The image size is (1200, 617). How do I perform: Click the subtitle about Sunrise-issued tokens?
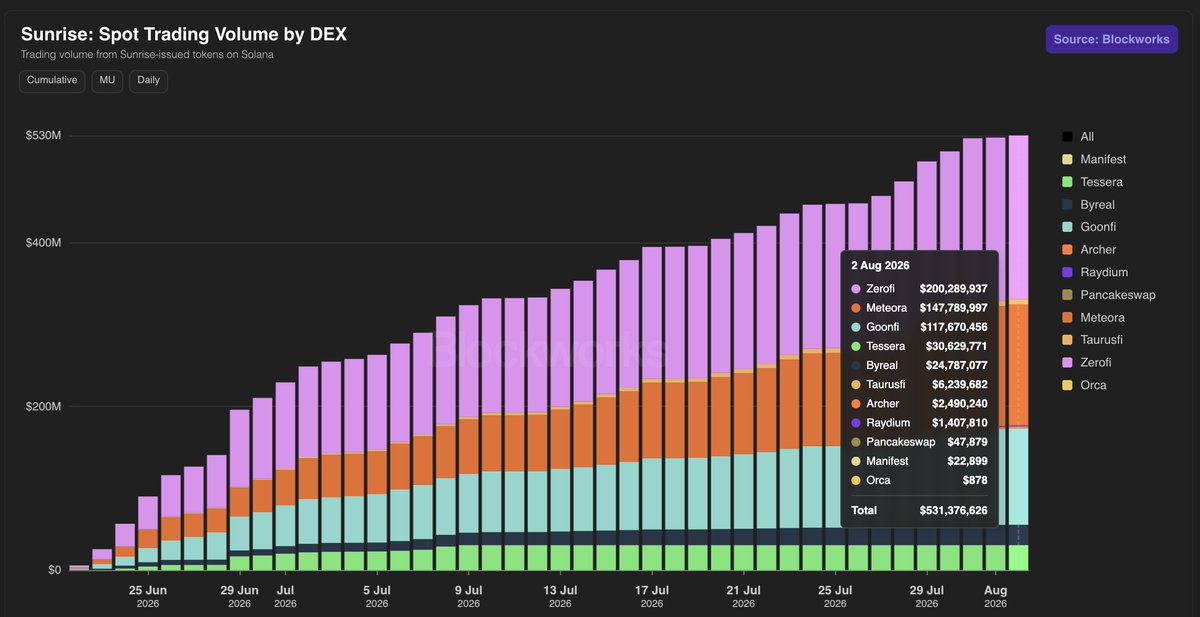pos(147,54)
